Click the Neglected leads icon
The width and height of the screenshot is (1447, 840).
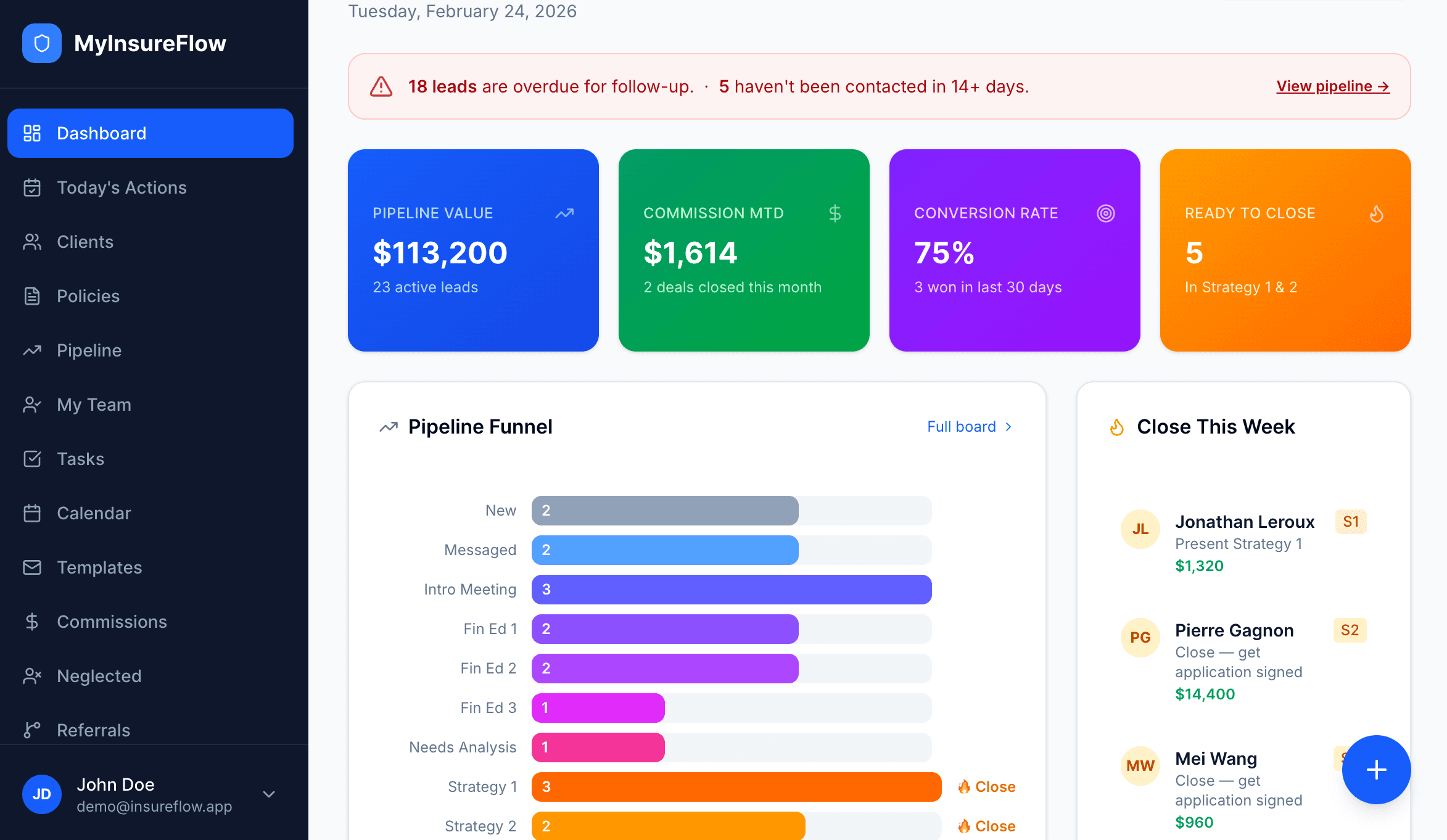click(32, 675)
